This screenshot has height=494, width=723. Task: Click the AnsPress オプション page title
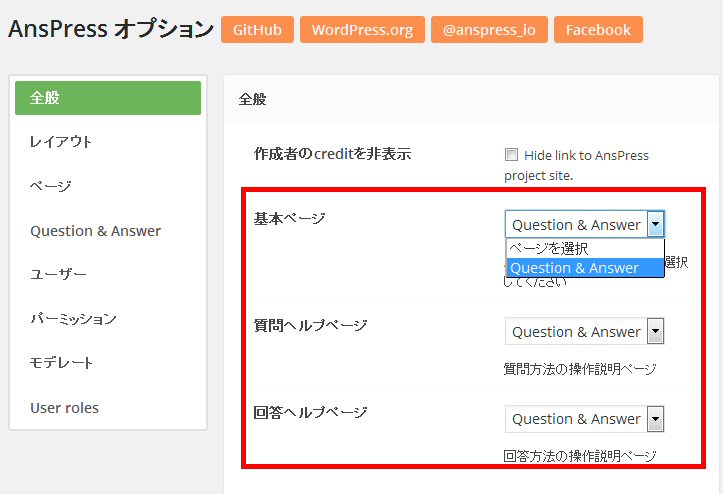point(111,29)
